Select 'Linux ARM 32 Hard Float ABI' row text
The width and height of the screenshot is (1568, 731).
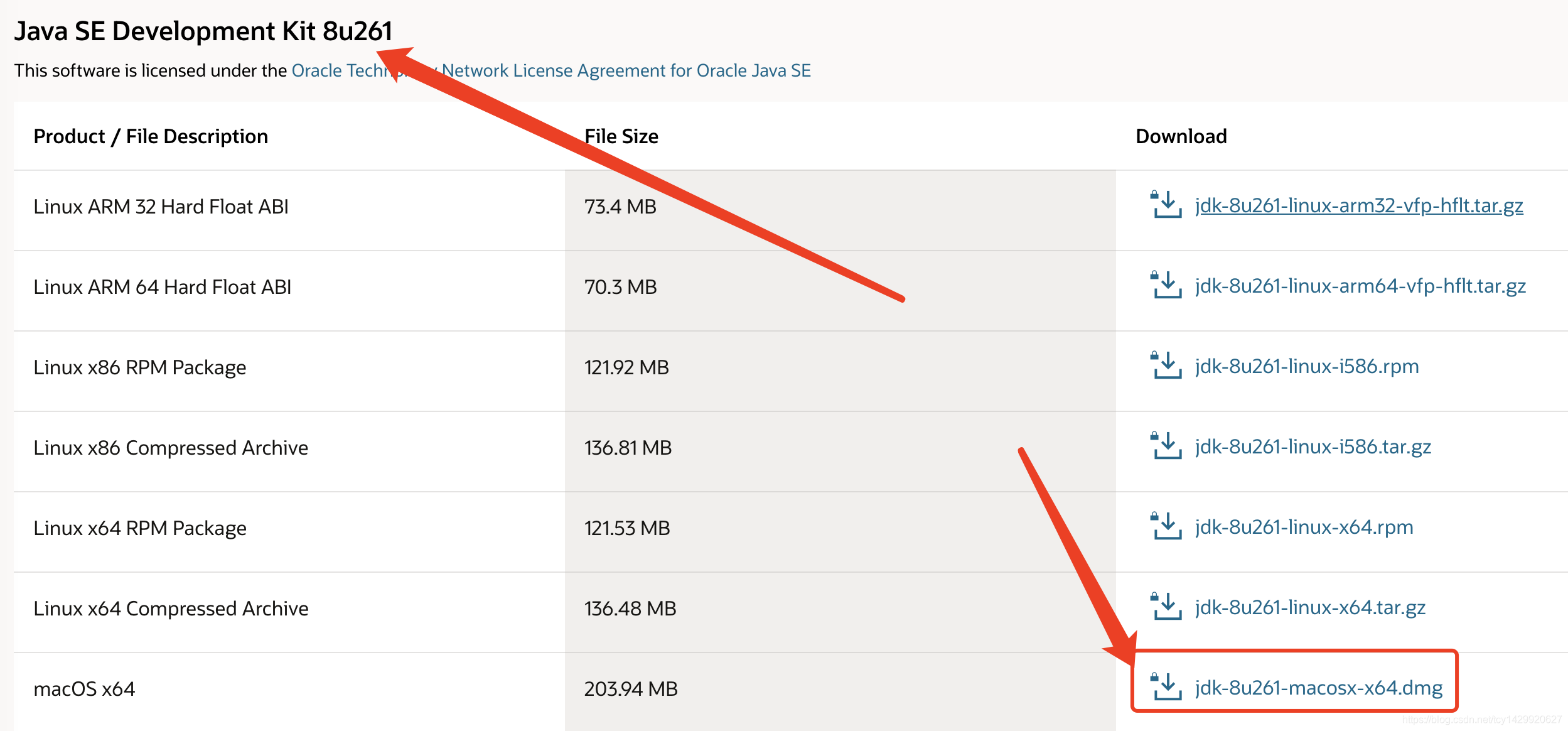tap(161, 207)
